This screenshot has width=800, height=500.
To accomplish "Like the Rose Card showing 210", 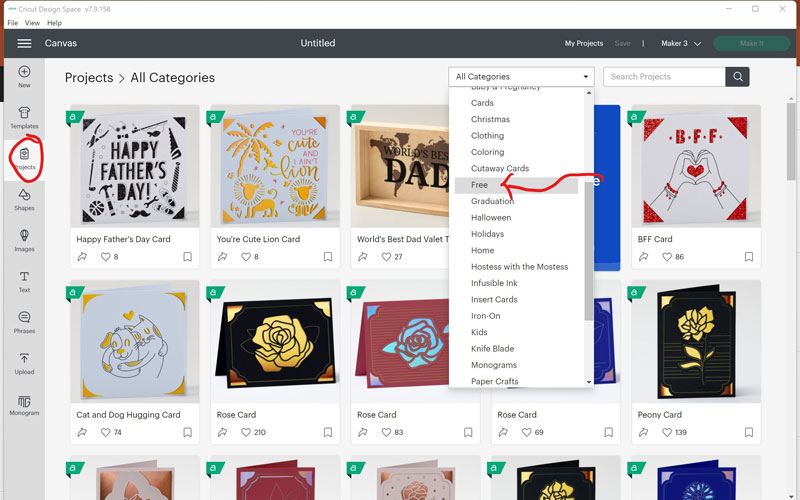I will point(245,432).
